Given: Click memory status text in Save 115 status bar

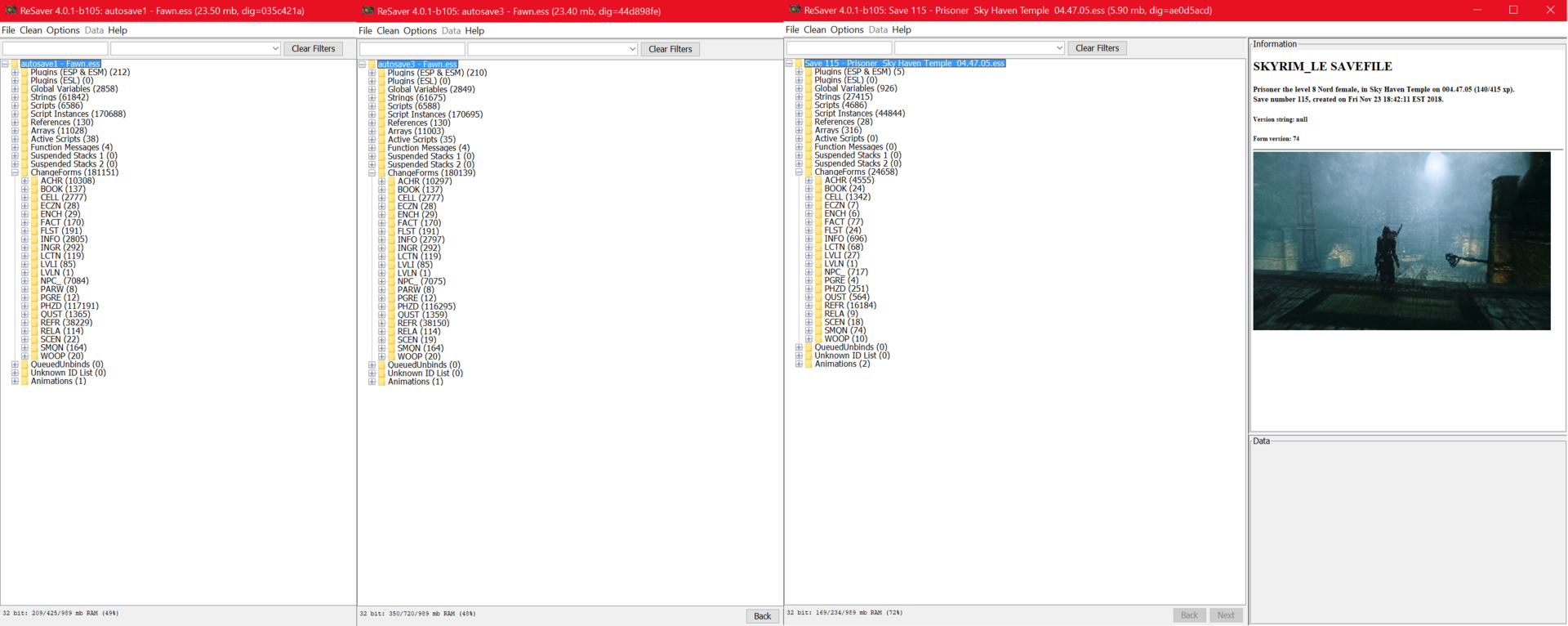Looking at the screenshot, I should tap(844, 612).
